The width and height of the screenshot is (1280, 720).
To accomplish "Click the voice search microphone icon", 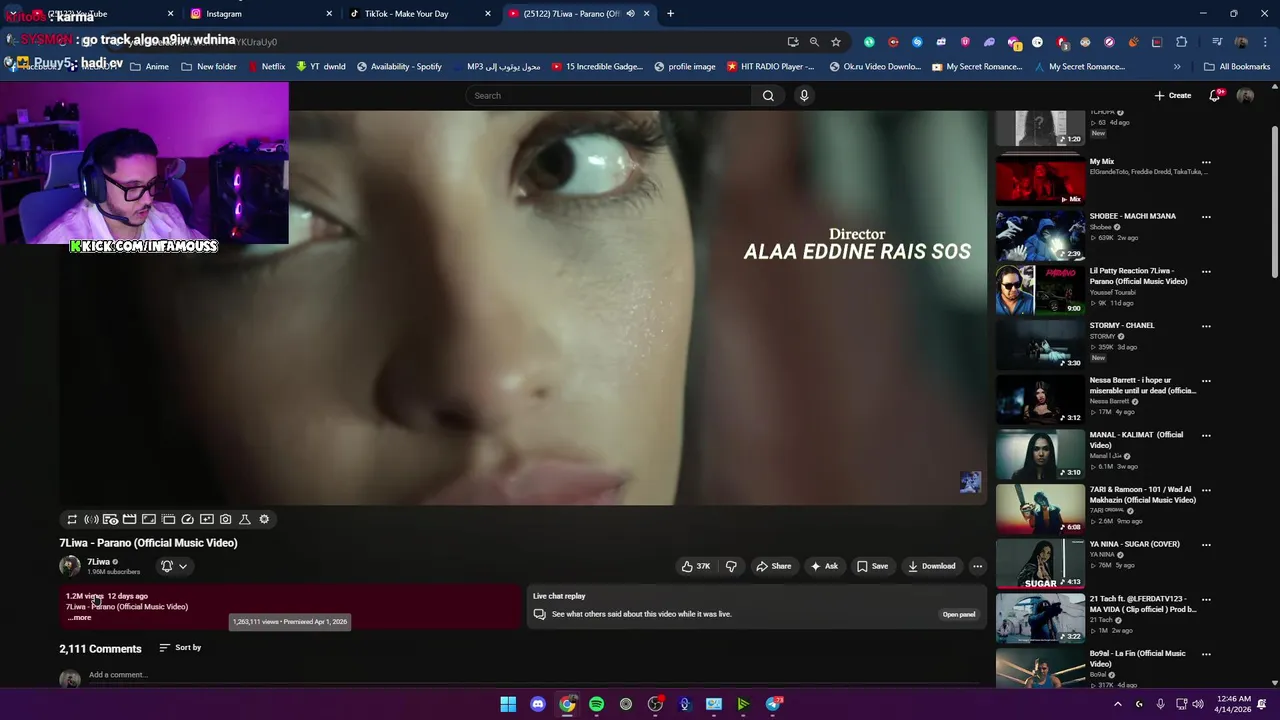I will 804,95.
